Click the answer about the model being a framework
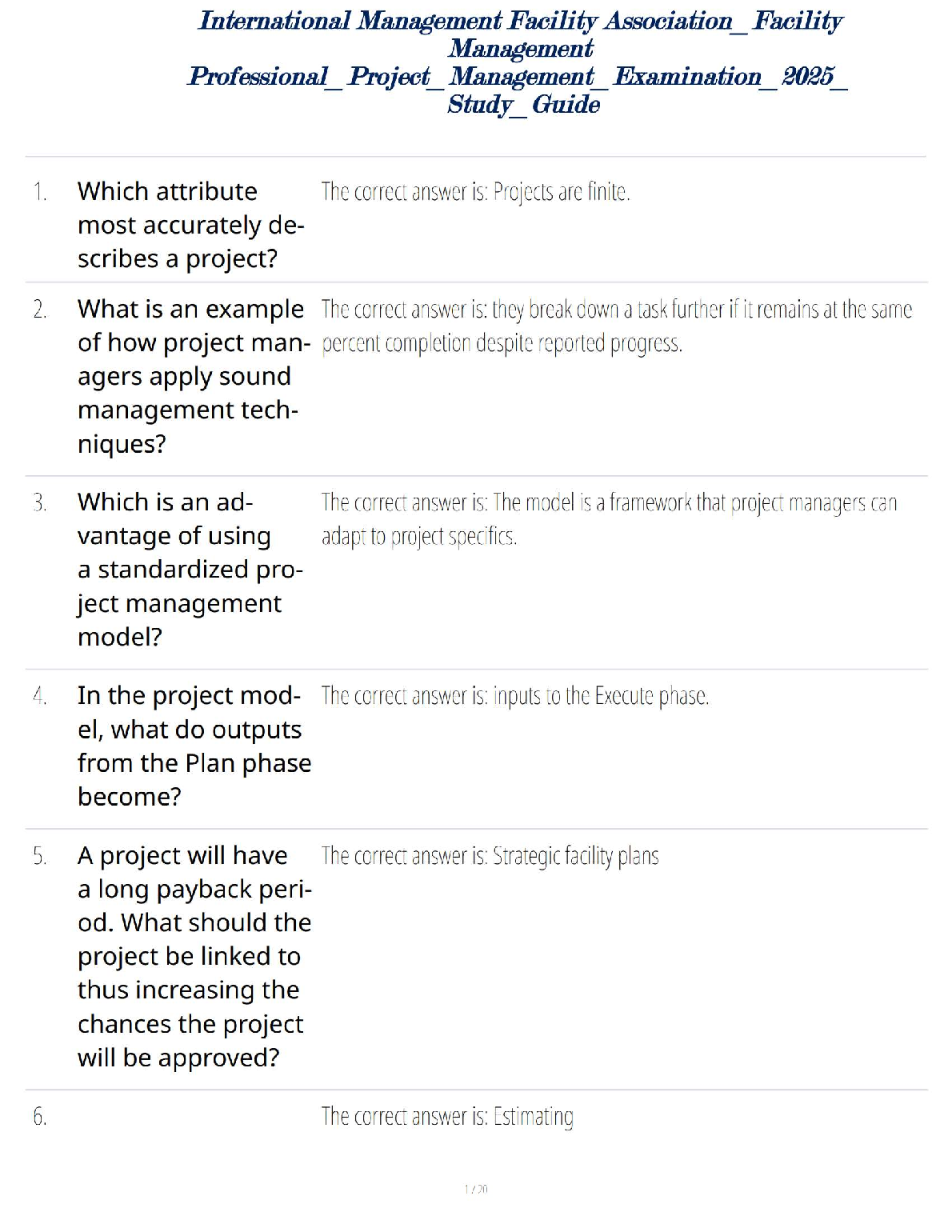The image size is (952, 1232). pos(608,518)
